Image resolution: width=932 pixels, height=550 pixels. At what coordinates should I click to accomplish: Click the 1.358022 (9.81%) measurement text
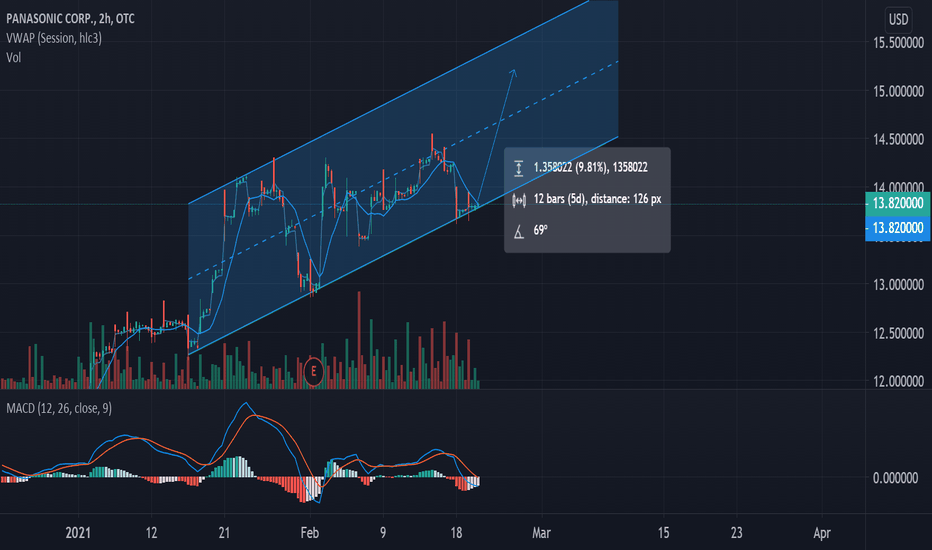tap(591, 168)
